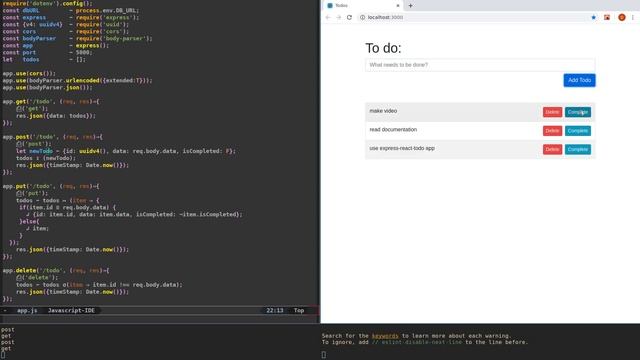Click the localhost address bar
The width and height of the screenshot is (640, 360).
click(473, 17)
